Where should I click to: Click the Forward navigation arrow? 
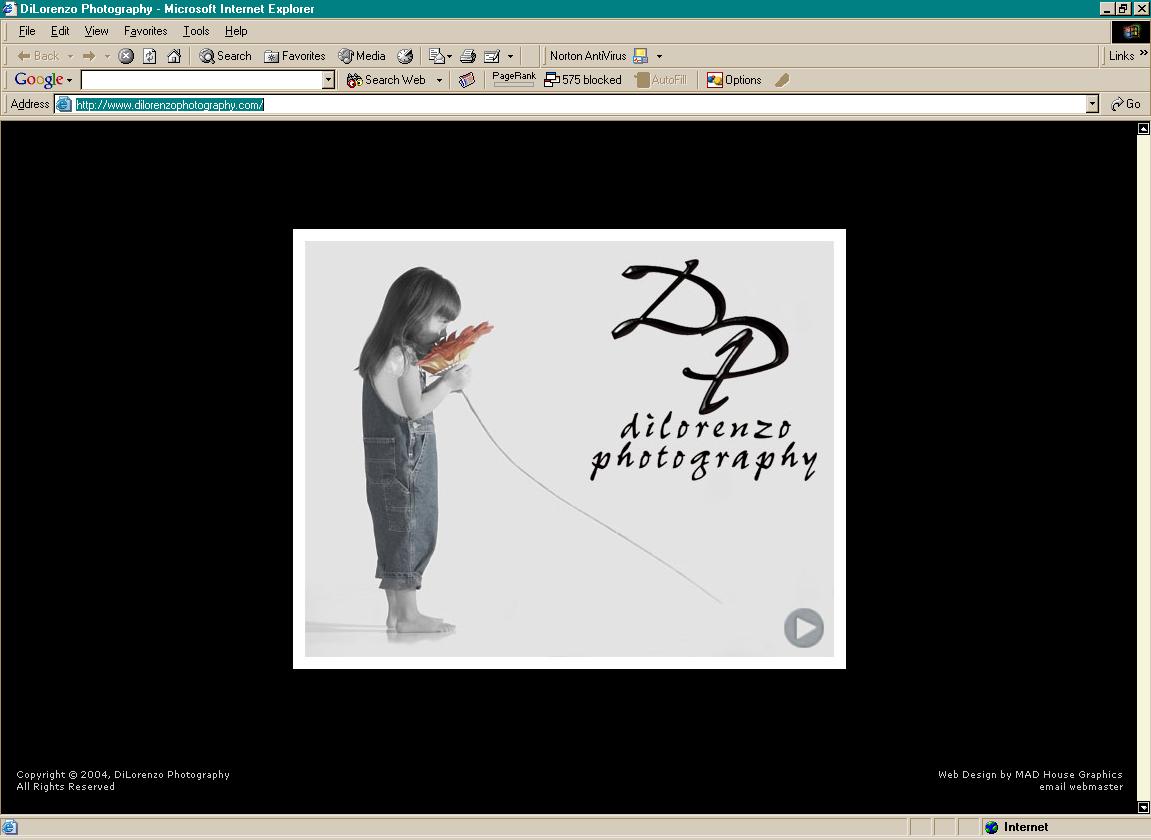pos(89,56)
